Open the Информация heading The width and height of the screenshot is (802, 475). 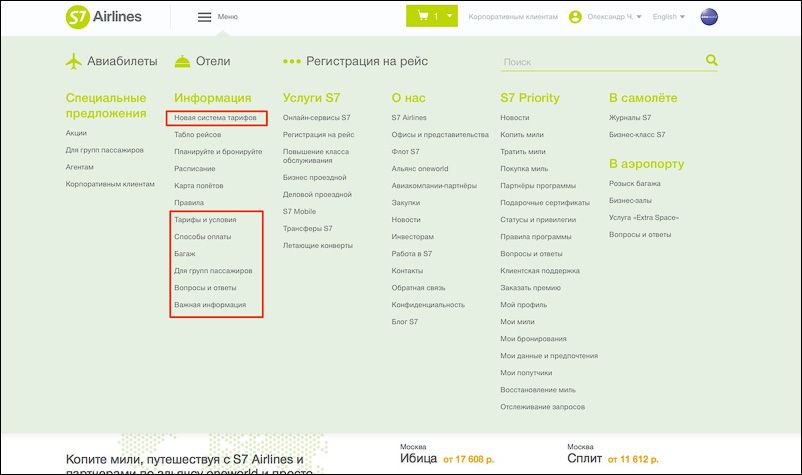click(213, 98)
